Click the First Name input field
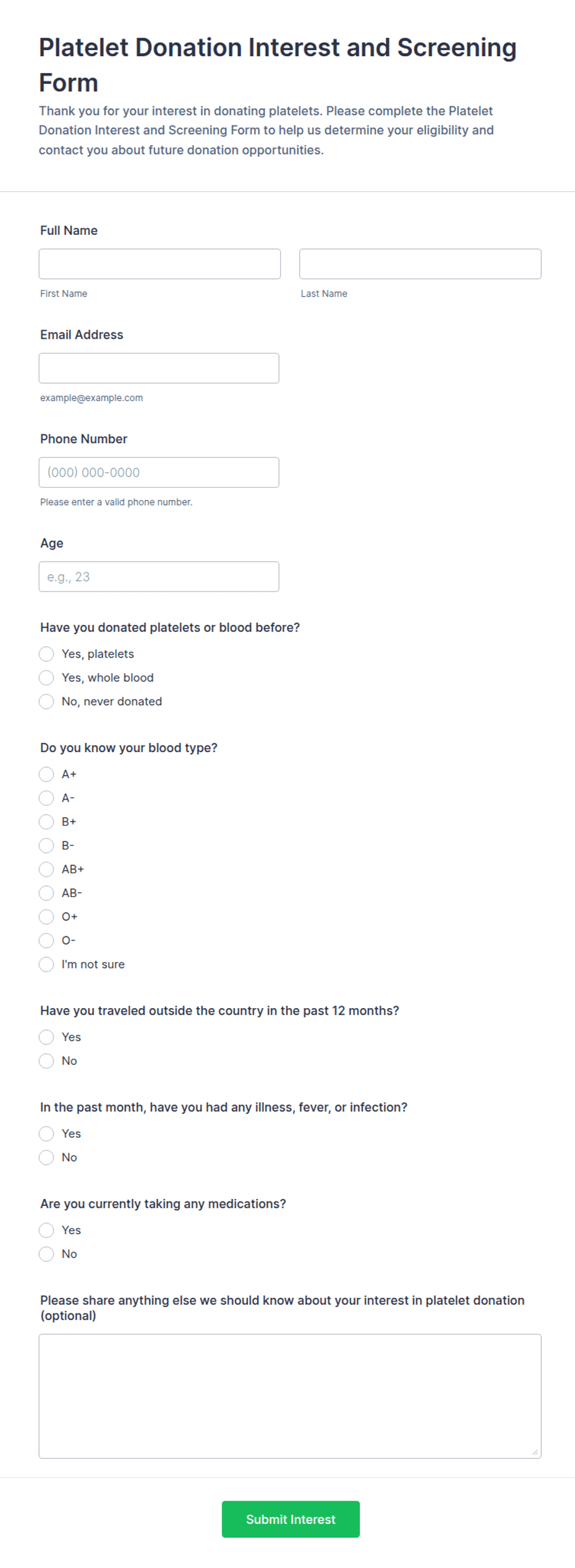The image size is (575, 1568). point(160,264)
